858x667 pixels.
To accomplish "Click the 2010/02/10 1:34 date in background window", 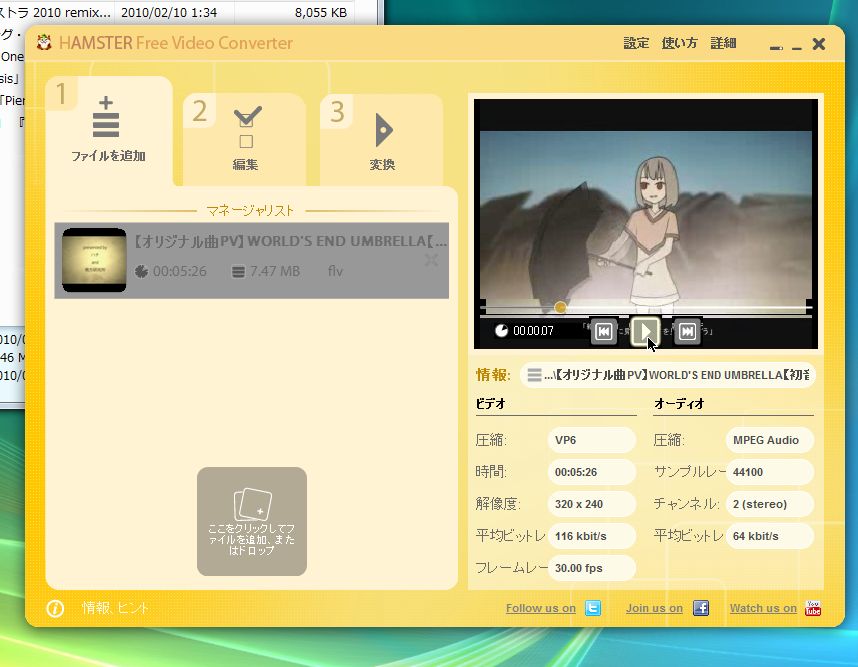I will click(x=169, y=13).
